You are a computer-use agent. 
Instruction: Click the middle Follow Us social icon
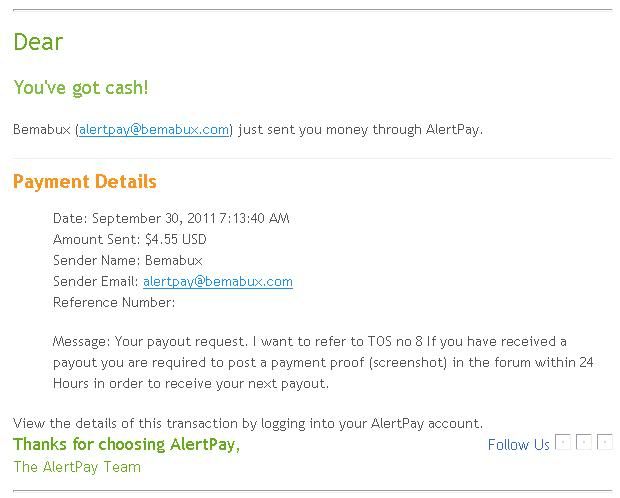click(x=584, y=442)
